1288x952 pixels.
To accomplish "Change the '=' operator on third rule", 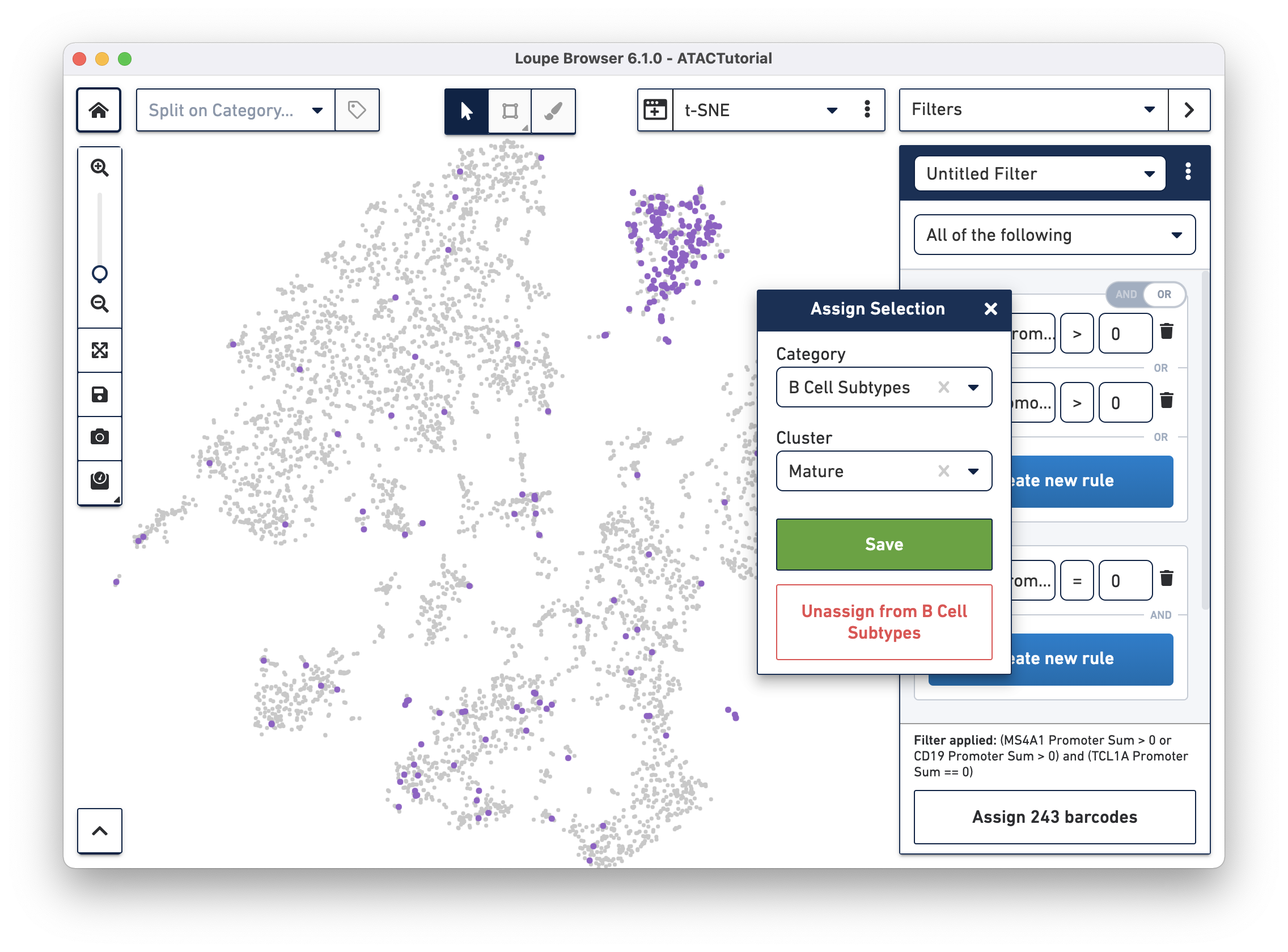I will 1077,581.
